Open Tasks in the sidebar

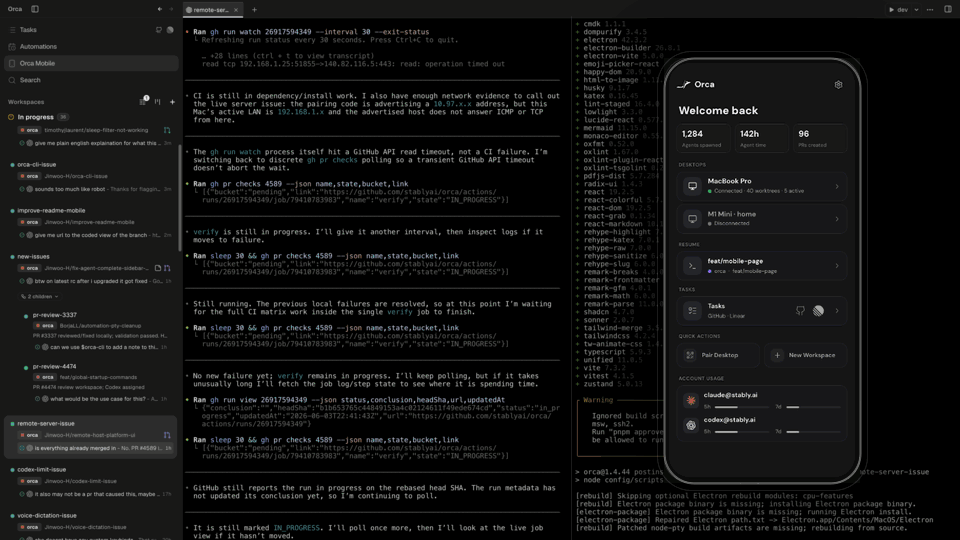point(28,29)
